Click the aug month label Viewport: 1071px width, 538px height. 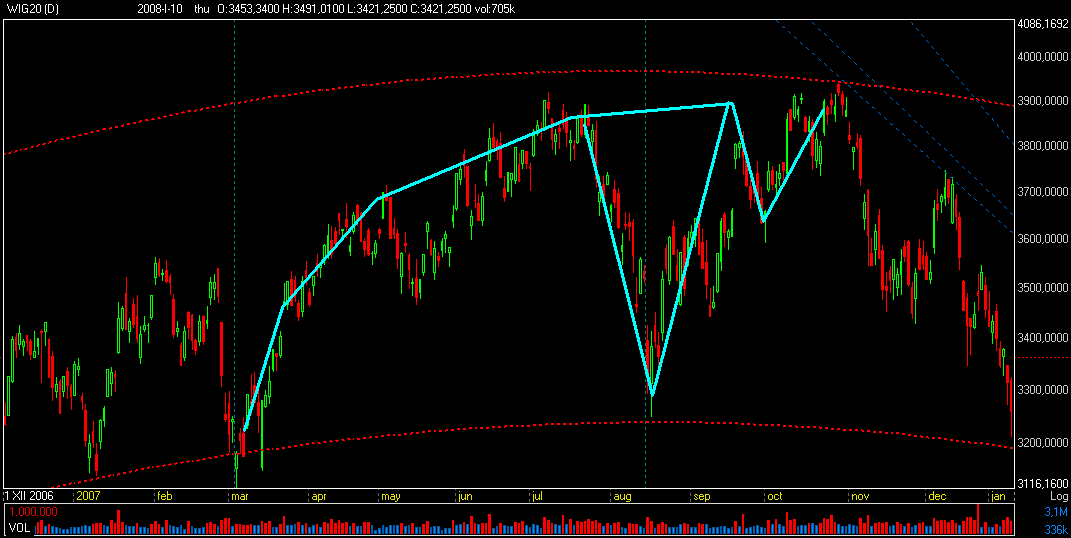622,496
